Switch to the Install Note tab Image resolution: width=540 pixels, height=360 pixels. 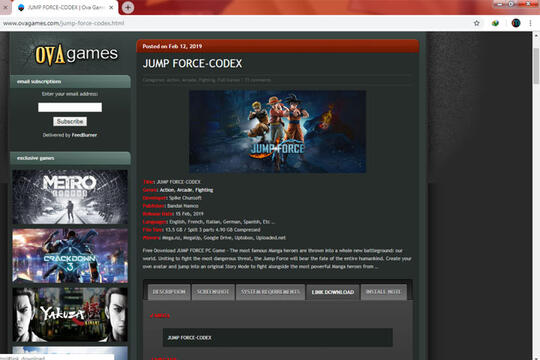click(x=383, y=292)
